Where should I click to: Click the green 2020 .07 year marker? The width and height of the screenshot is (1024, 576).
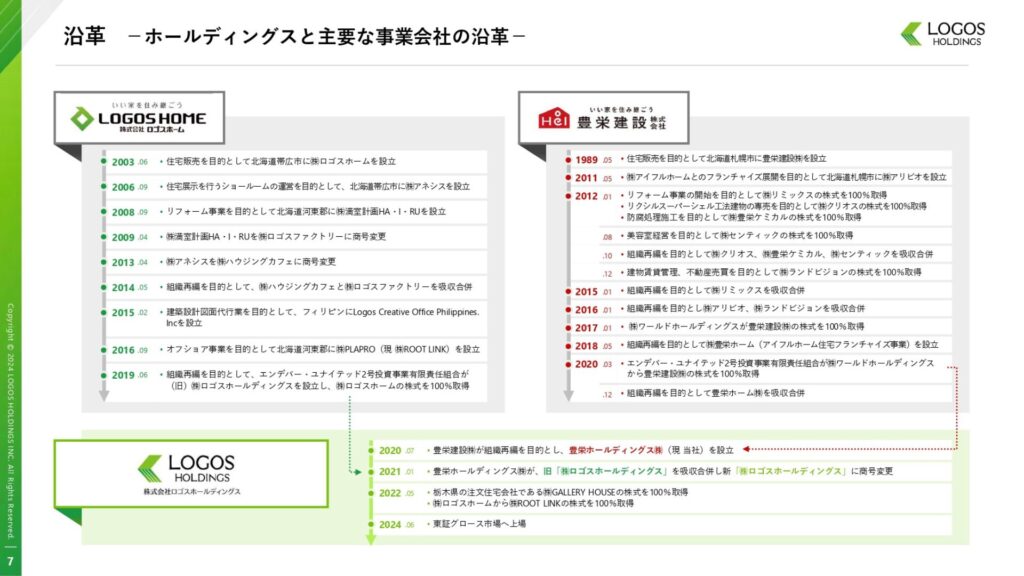(x=396, y=451)
